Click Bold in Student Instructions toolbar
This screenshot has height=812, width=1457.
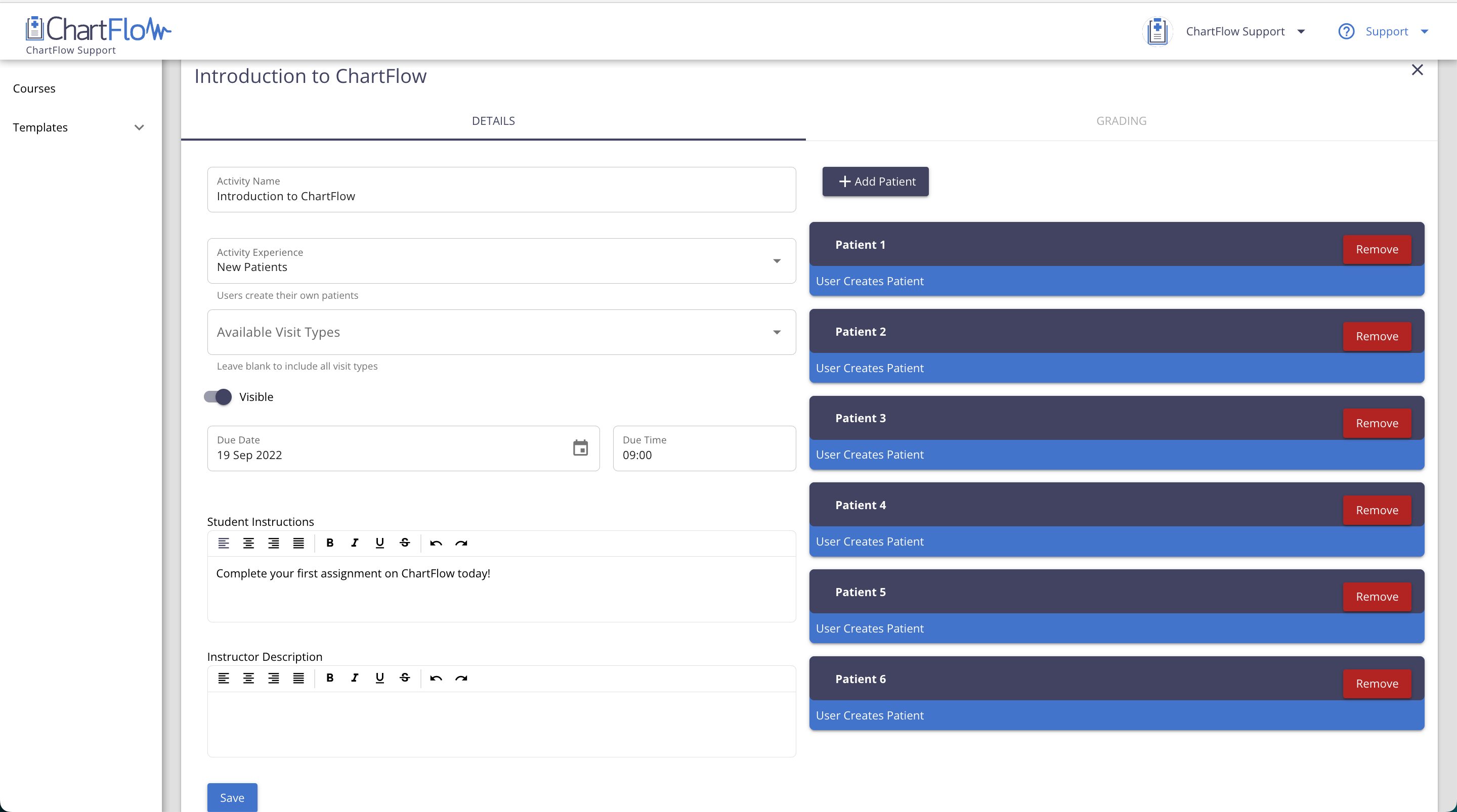point(330,543)
